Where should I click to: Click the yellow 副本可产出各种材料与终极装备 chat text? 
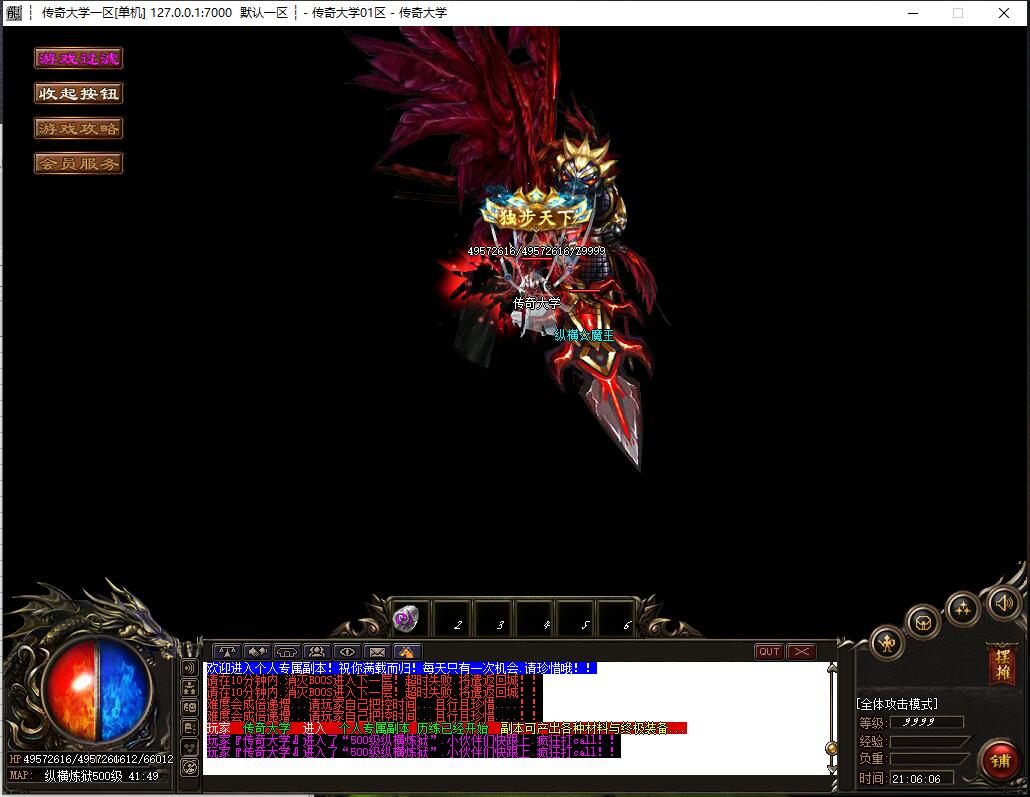pyautogui.click(x=593, y=728)
